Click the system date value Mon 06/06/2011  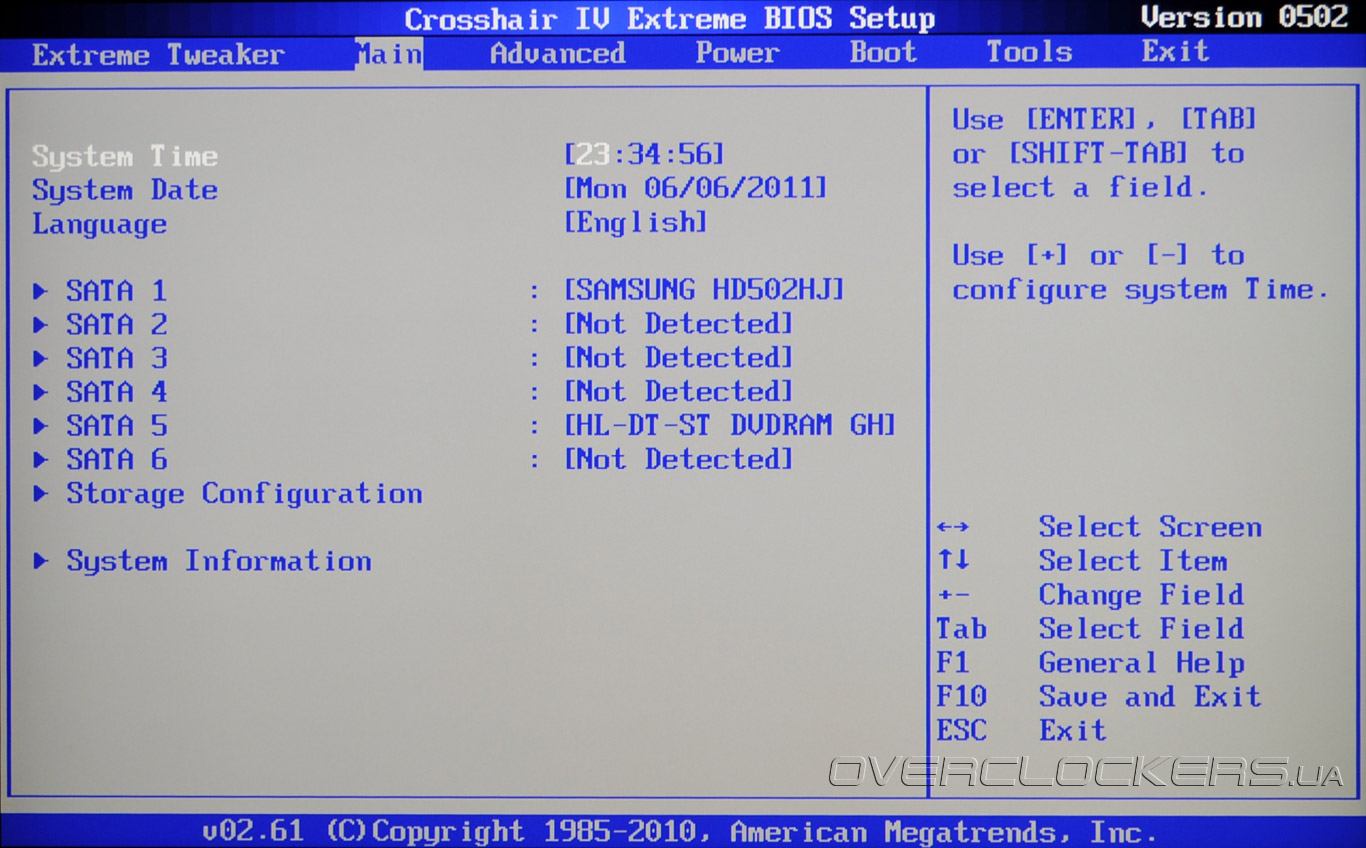(696, 188)
